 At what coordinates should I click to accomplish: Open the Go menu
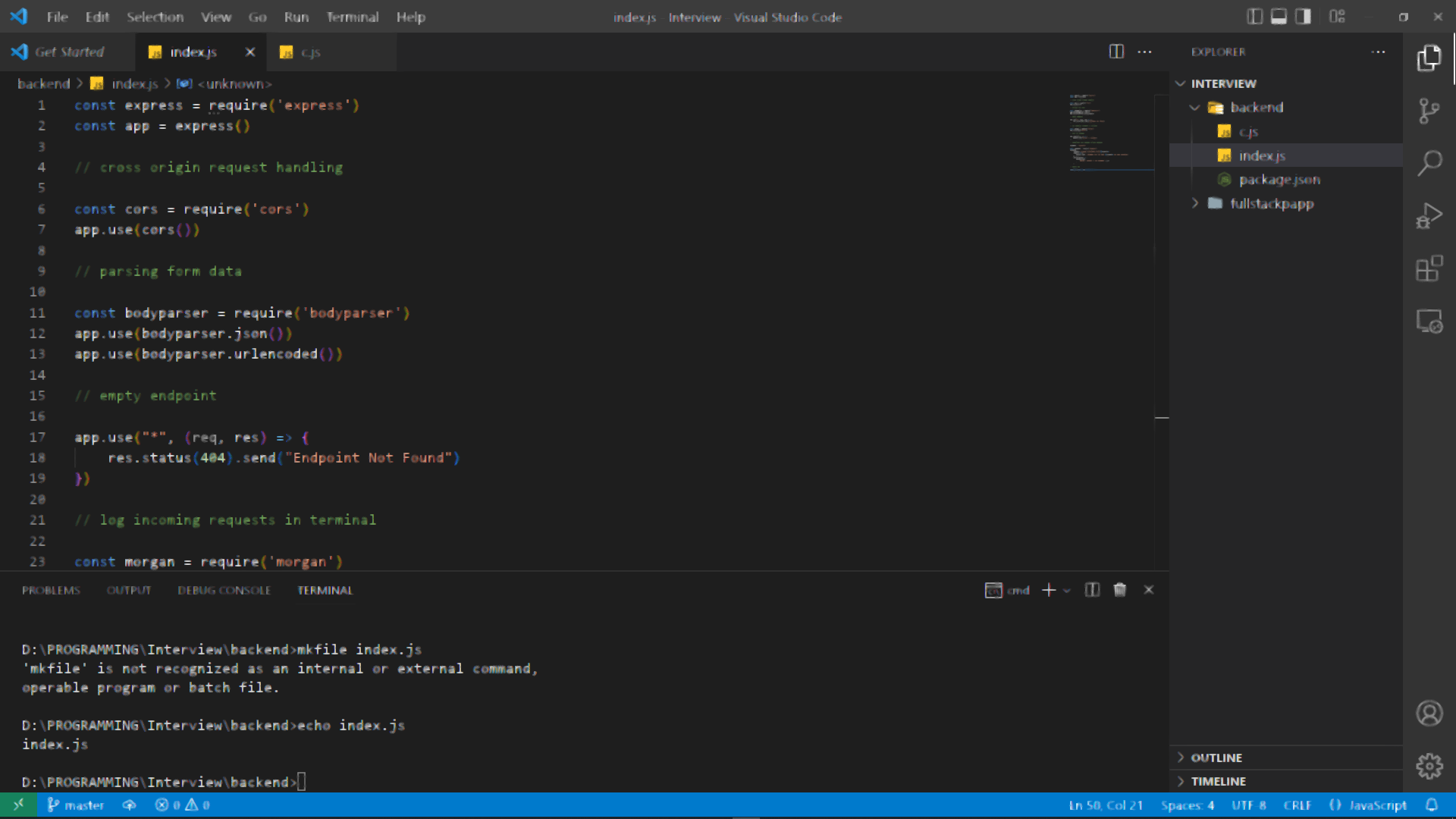[x=257, y=17]
